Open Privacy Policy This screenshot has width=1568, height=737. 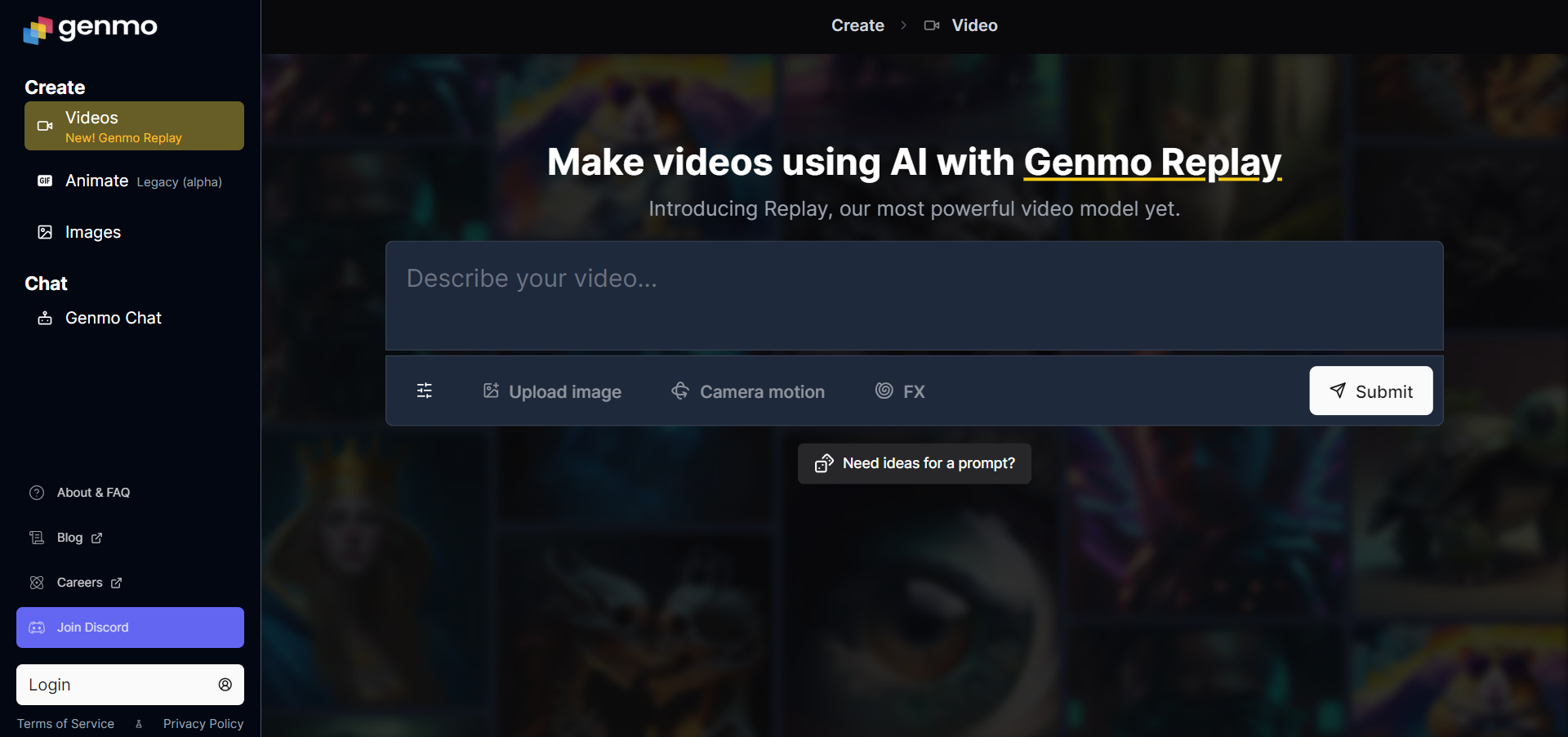coord(203,724)
